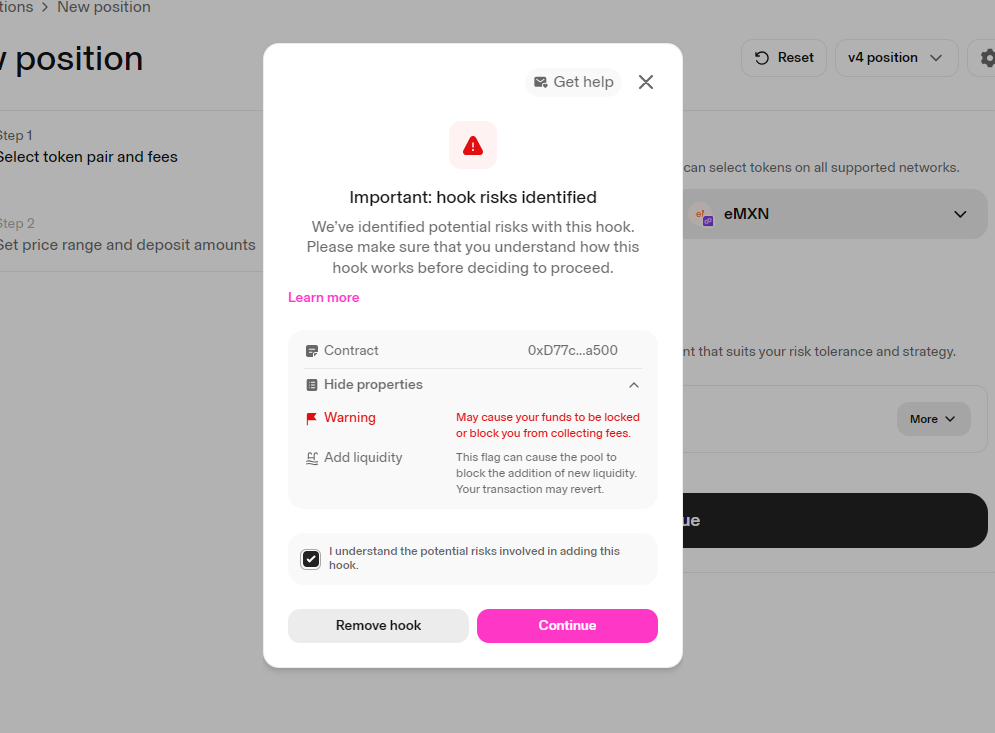Close the hook risks dialog
Screen dimensions: 995x733
click(x=646, y=82)
